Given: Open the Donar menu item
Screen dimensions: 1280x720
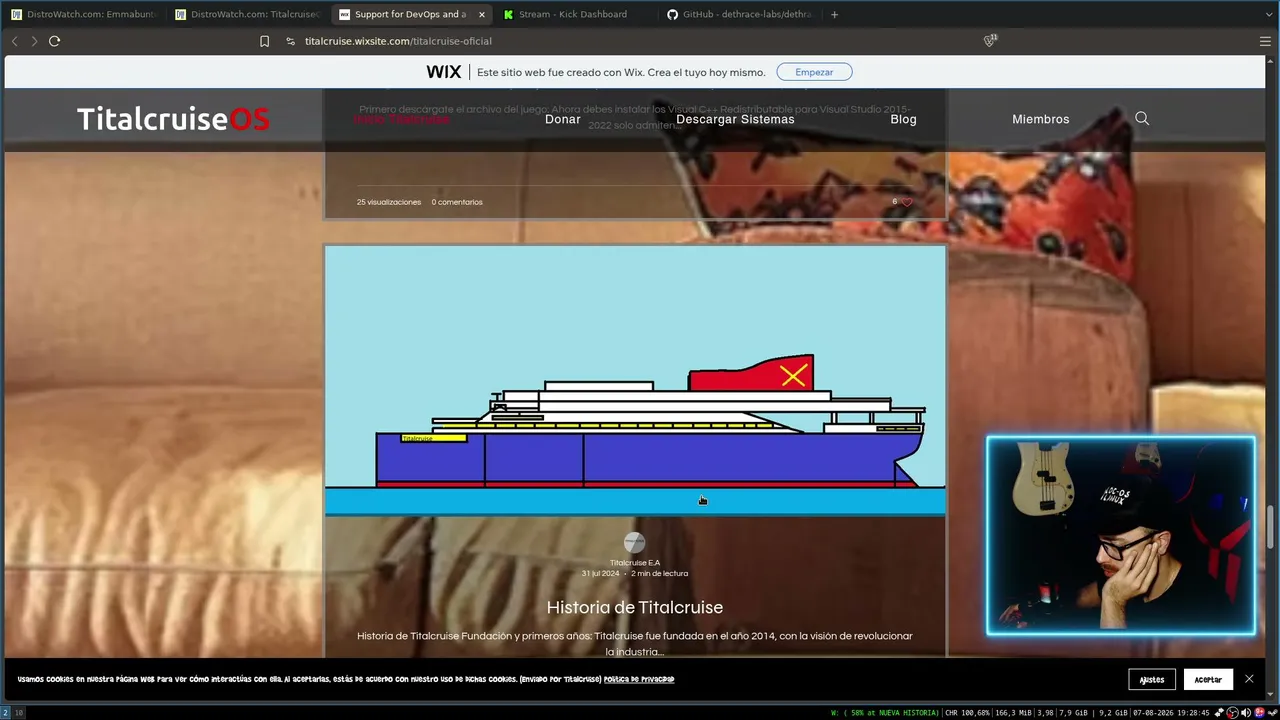Looking at the screenshot, I should [x=563, y=119].
